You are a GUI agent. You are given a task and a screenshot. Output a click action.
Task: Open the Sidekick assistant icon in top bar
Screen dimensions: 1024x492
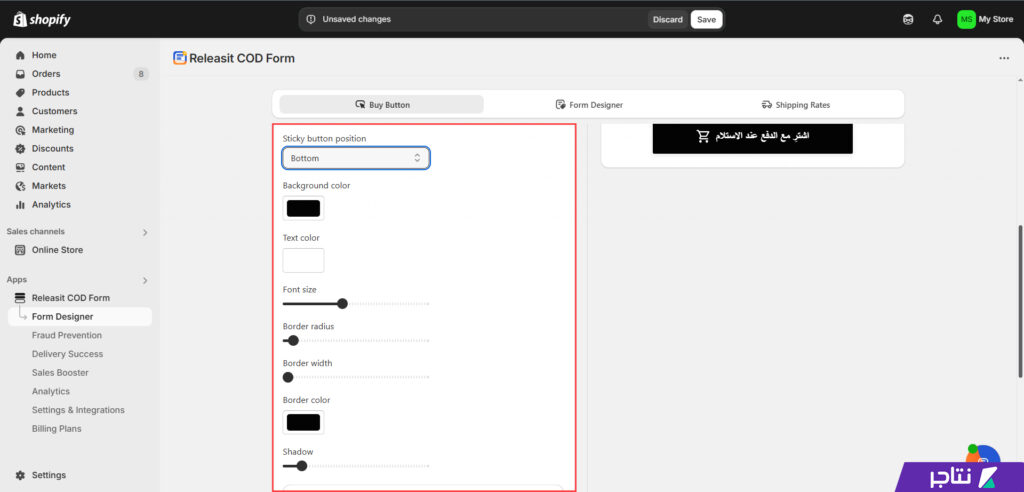(908, 20)
